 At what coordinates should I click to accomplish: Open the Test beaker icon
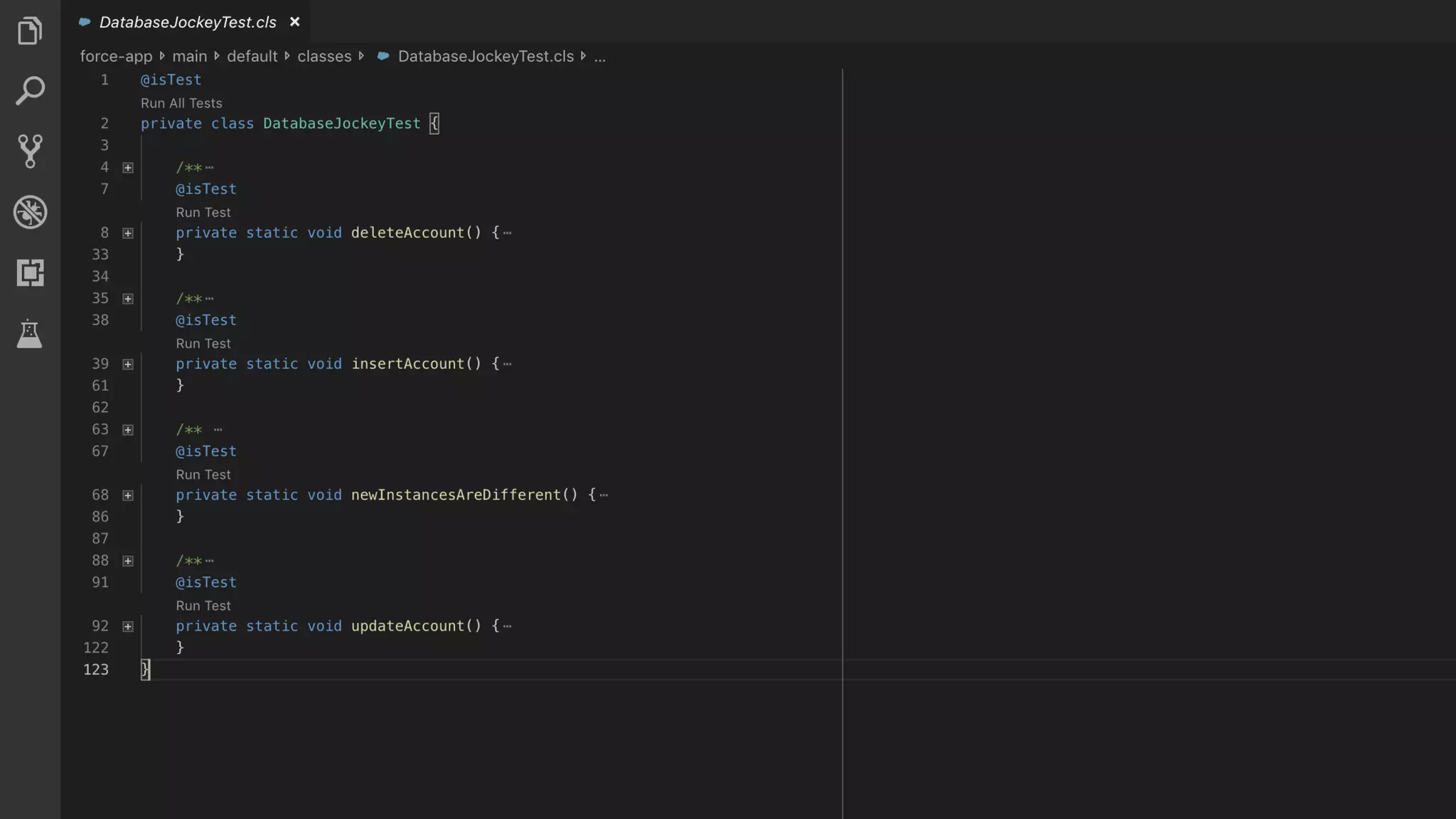pyautogui.click(x=30, y=333)
